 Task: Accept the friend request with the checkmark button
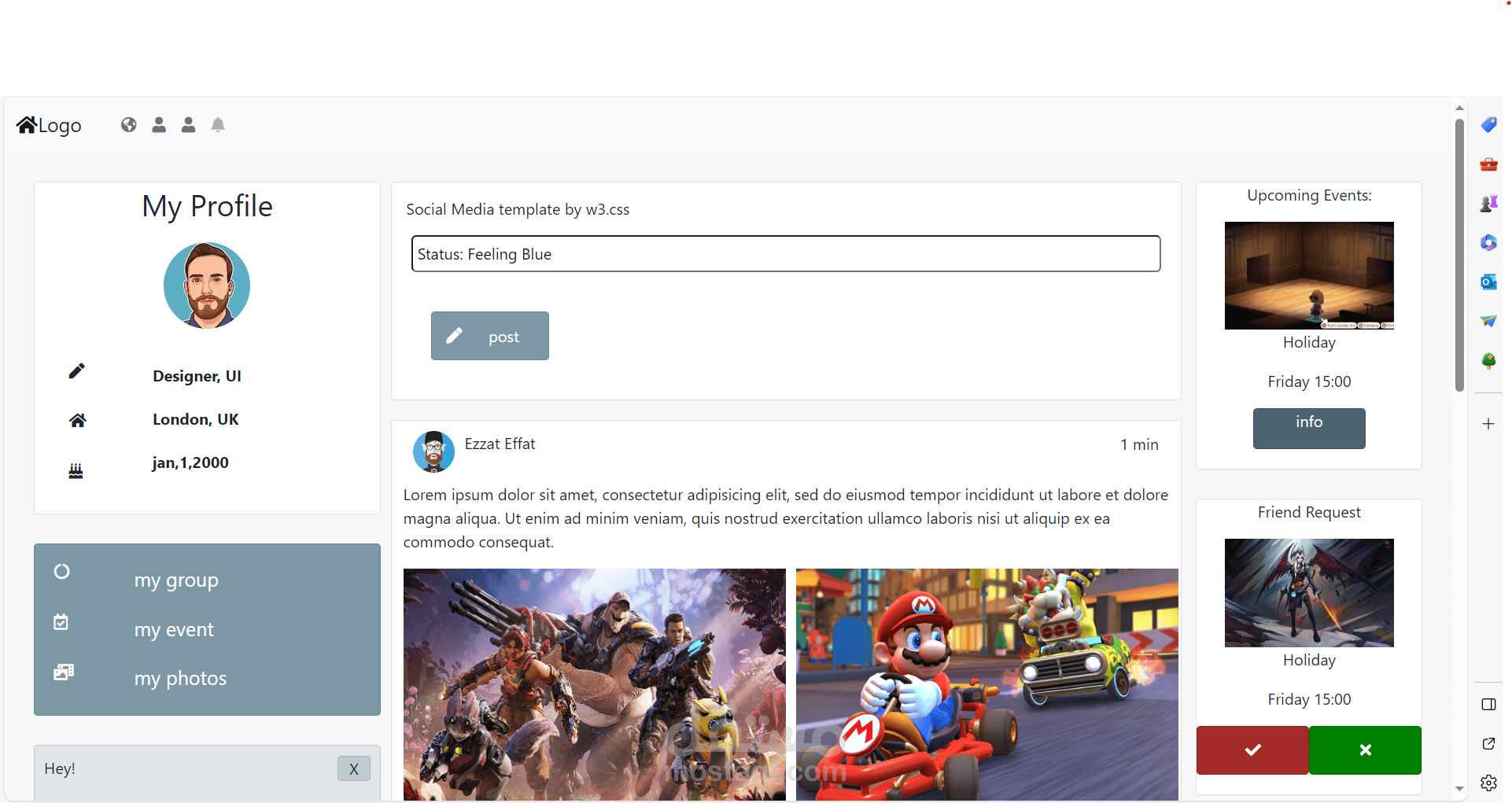click(1252, 750)
